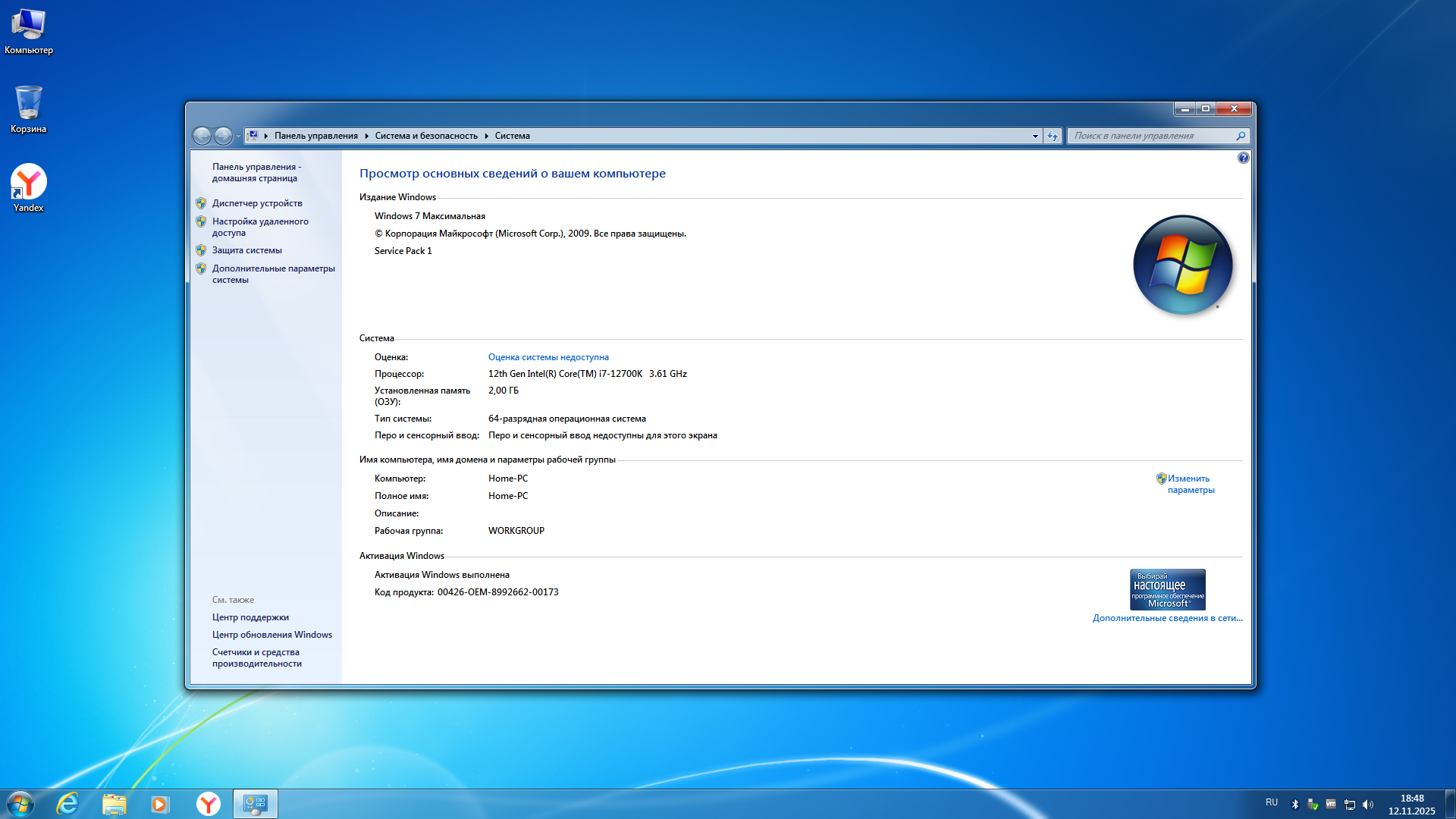Viewport: 1456px width, 819px height.
Task: Open 'Диспетчер устройств' in sidebar
Action: pyautogui.click(x=257, y=203)
